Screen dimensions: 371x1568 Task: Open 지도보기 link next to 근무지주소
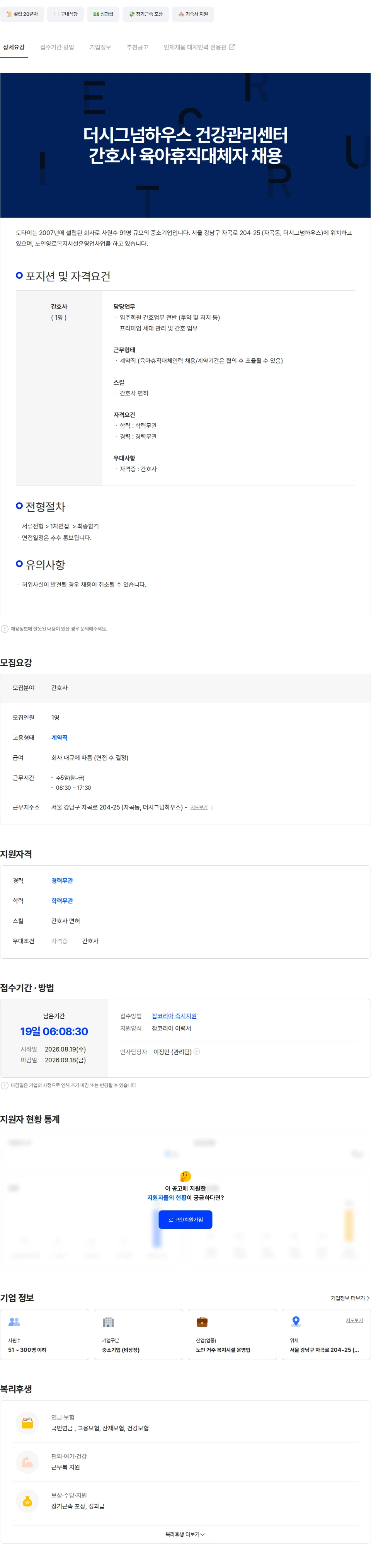[199, 808]
